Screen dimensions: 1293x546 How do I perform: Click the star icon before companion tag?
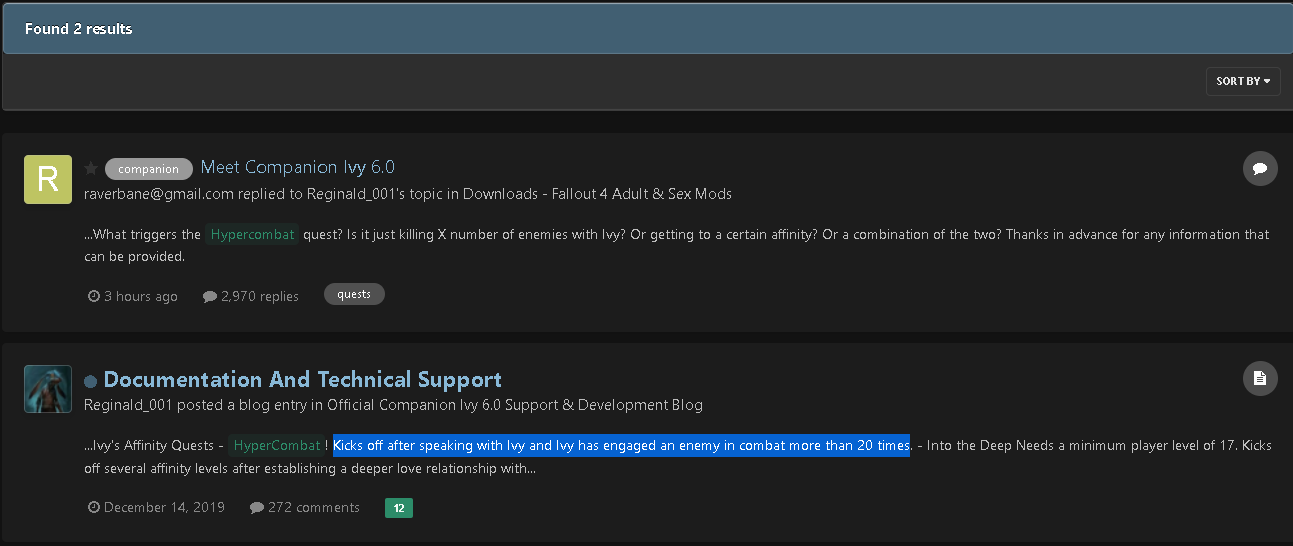coord(91,168)
